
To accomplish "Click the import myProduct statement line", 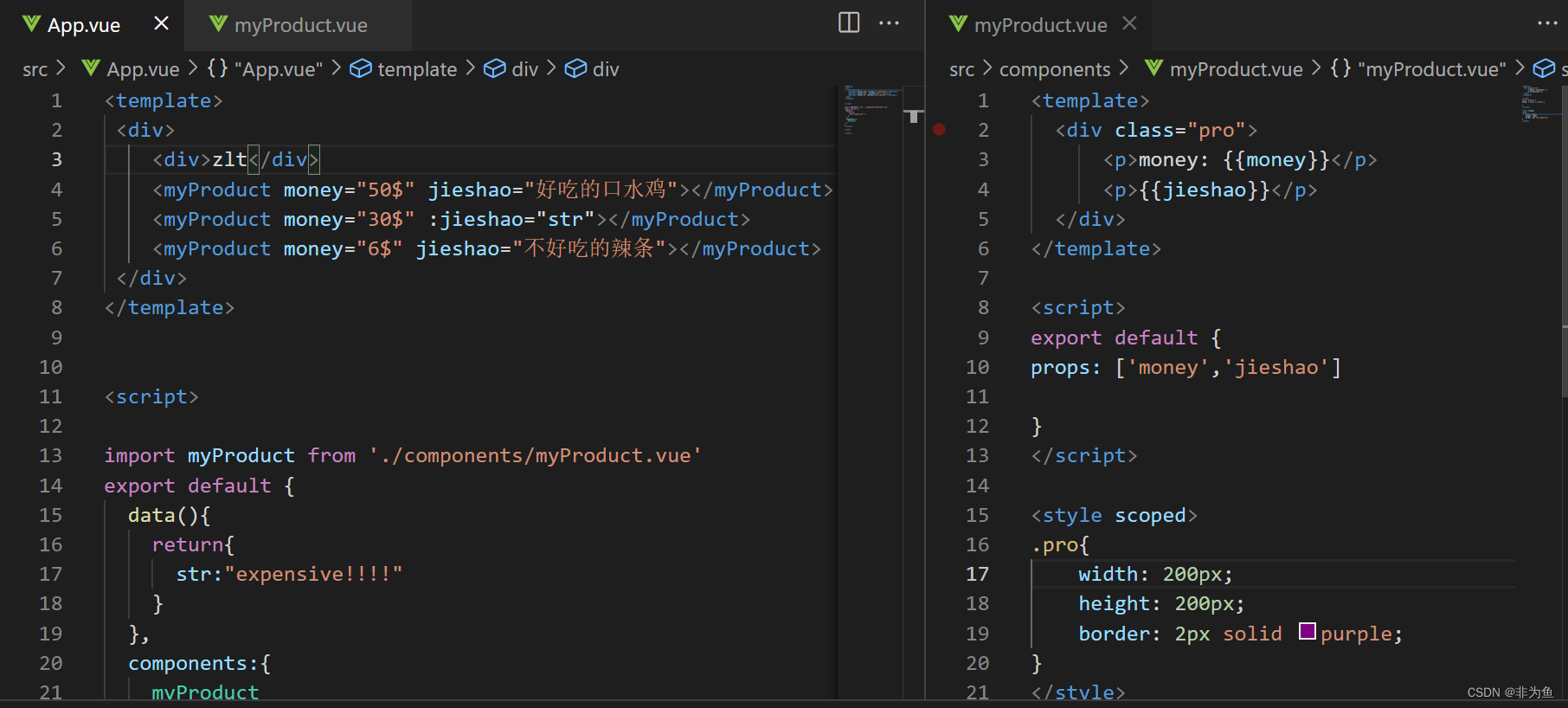I will coord(402,455).
